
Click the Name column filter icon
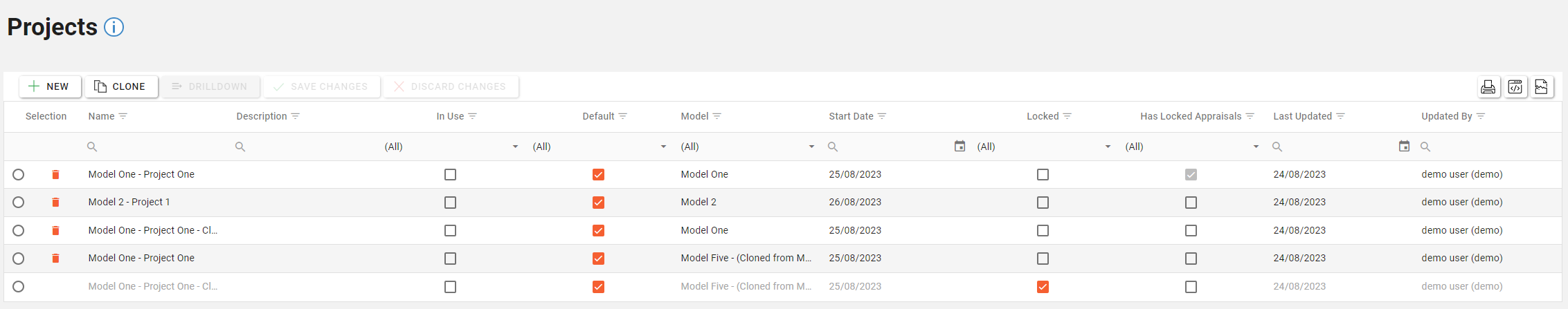tap(123, 116)
